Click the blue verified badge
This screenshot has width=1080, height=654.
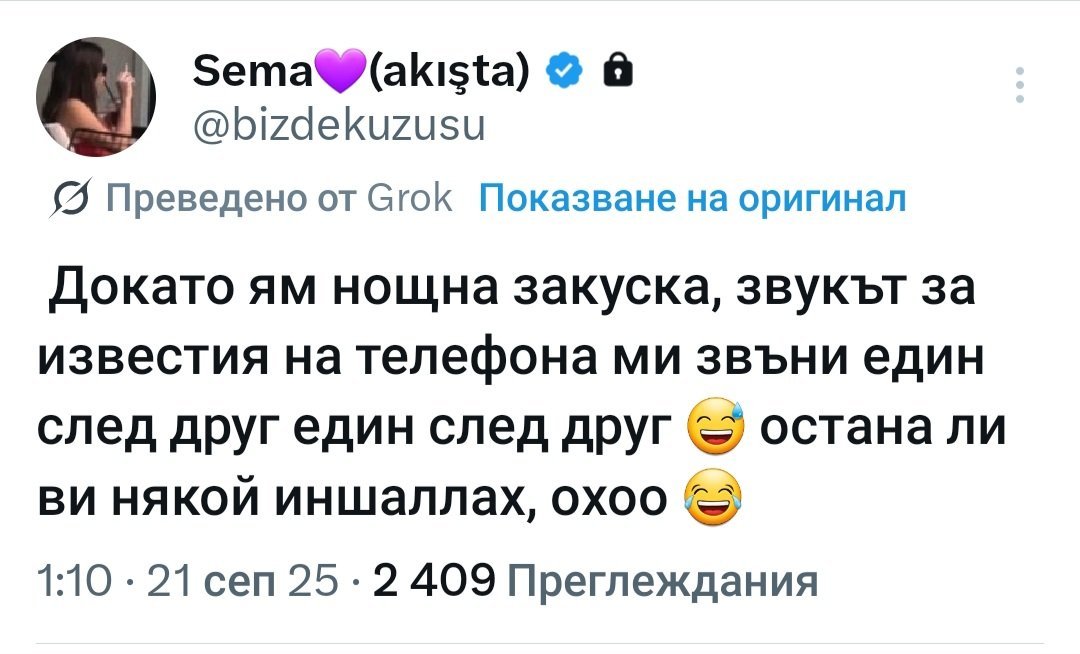pos(562,71)
